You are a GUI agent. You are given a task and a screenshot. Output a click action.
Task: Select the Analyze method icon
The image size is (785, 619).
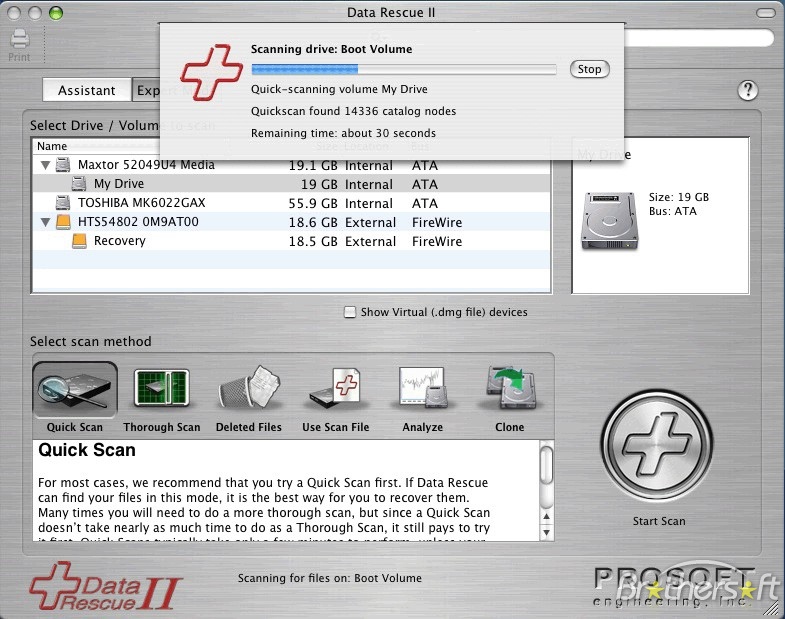[x=422, y=388]
